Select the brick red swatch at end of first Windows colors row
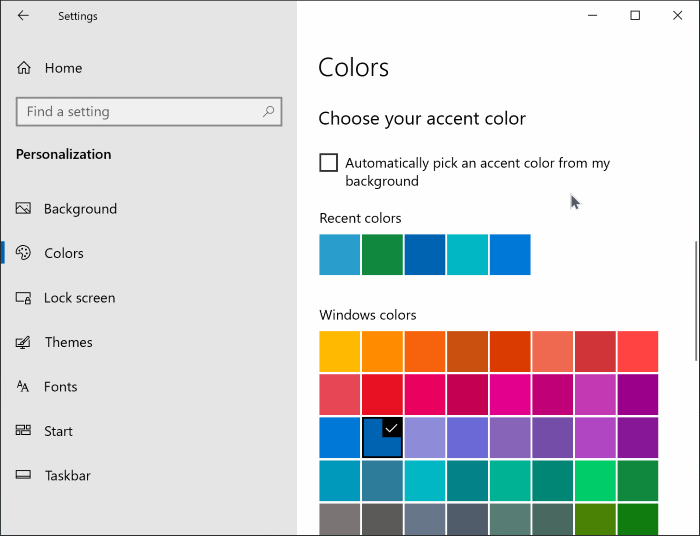The height and width of the screenshot is (536, 700). [x=638, y=351]
